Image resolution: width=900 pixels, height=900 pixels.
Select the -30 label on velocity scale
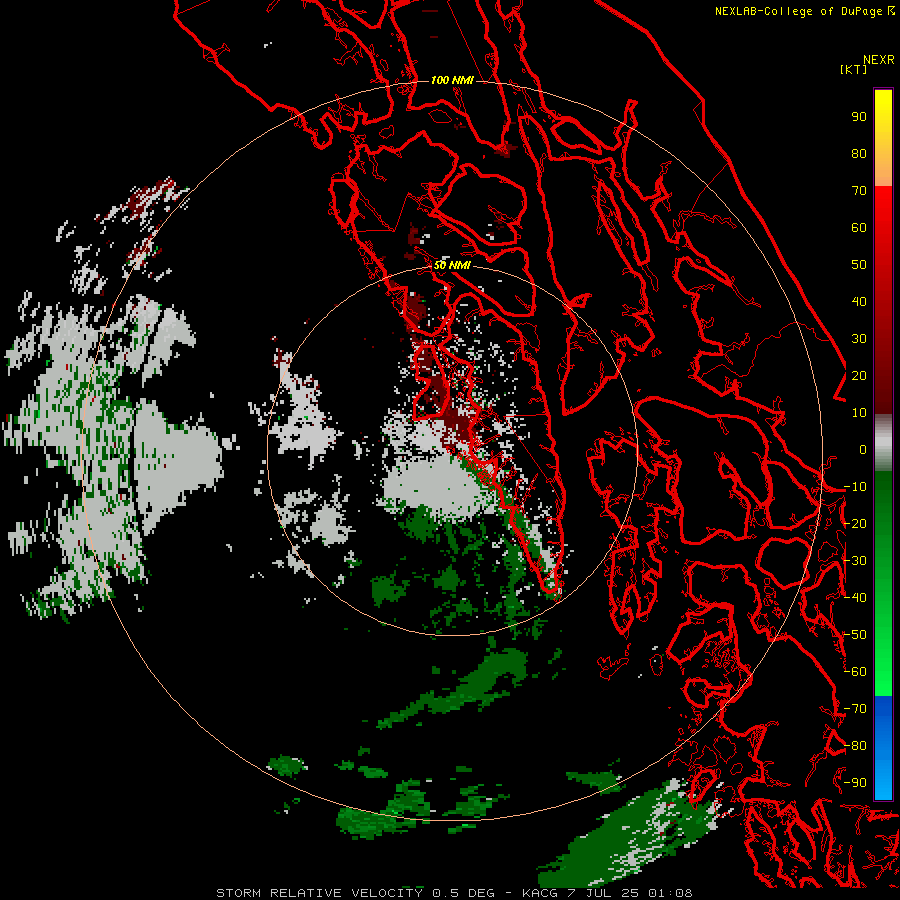[855, 561]
